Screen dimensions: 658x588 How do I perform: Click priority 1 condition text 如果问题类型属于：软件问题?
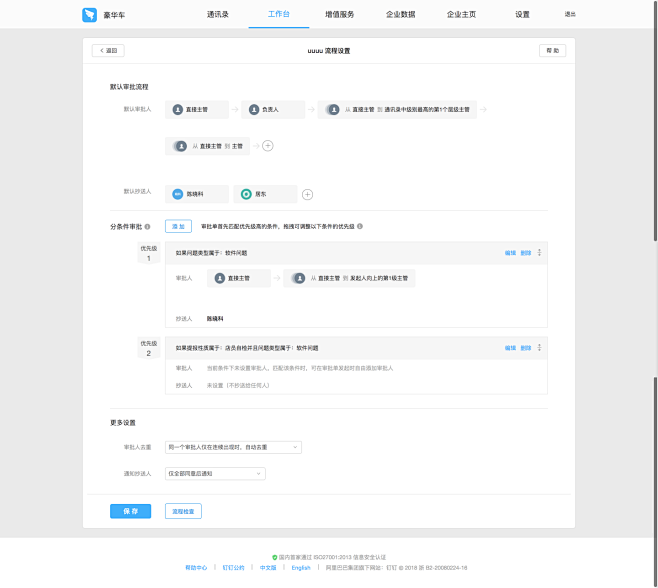(x=211, y=253)
